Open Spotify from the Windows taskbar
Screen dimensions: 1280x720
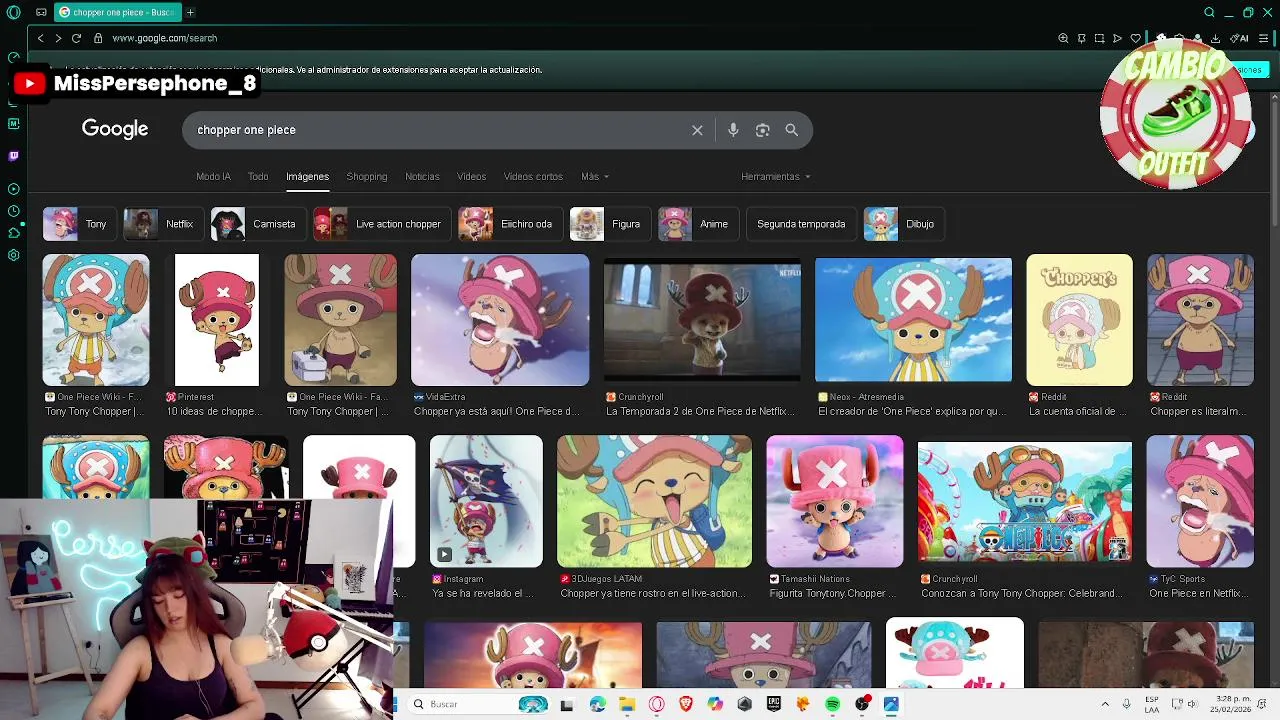click(x=832, y=704)
